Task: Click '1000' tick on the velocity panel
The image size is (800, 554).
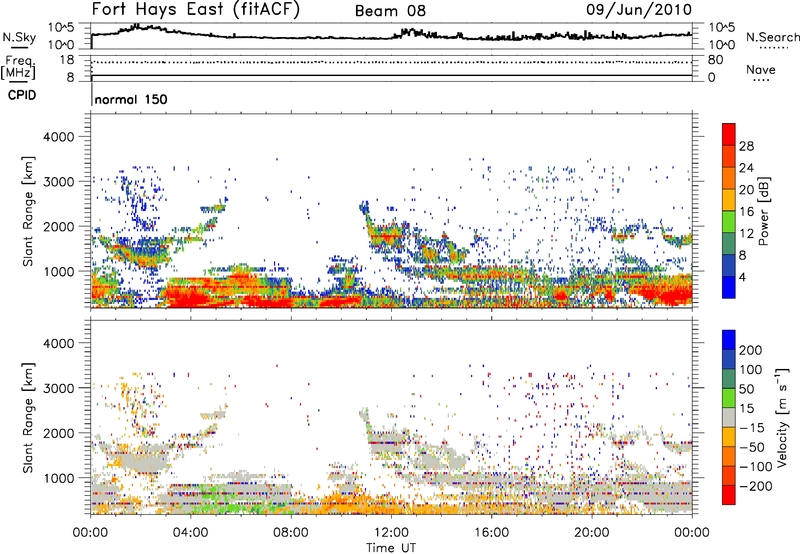Action: [58, 479]
